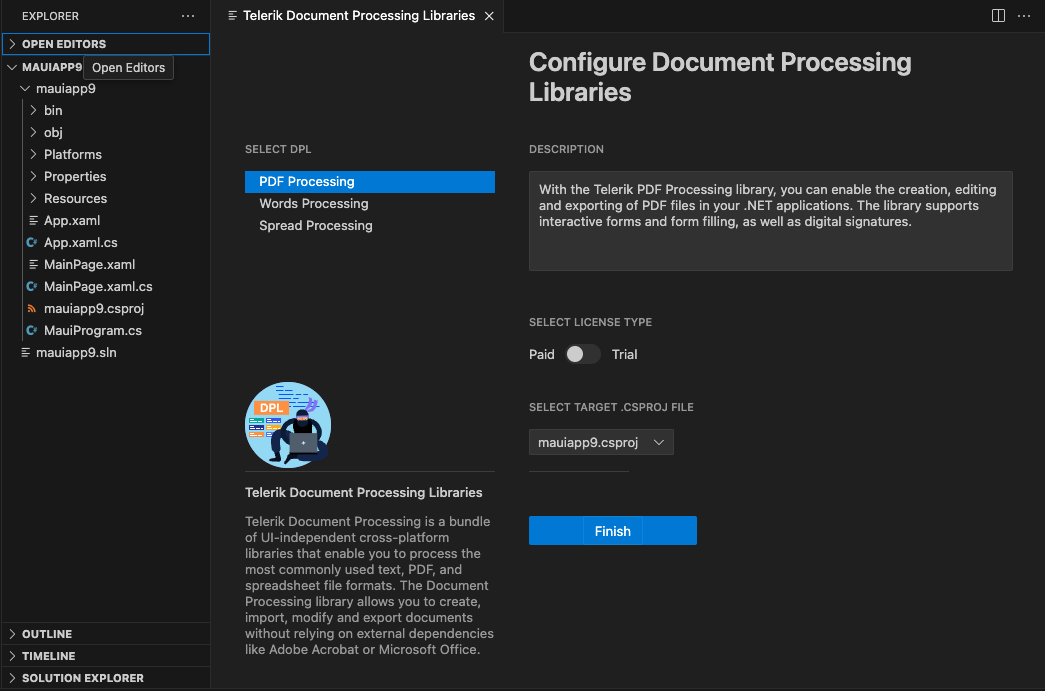This screenshot has width=1045, height=691.
Task: Open App.xaml file
Action: point(72,221)
